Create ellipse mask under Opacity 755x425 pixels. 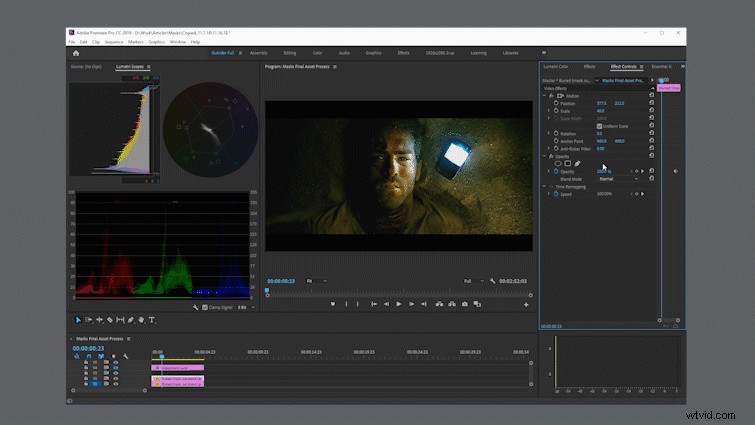[x=558, y=164]
